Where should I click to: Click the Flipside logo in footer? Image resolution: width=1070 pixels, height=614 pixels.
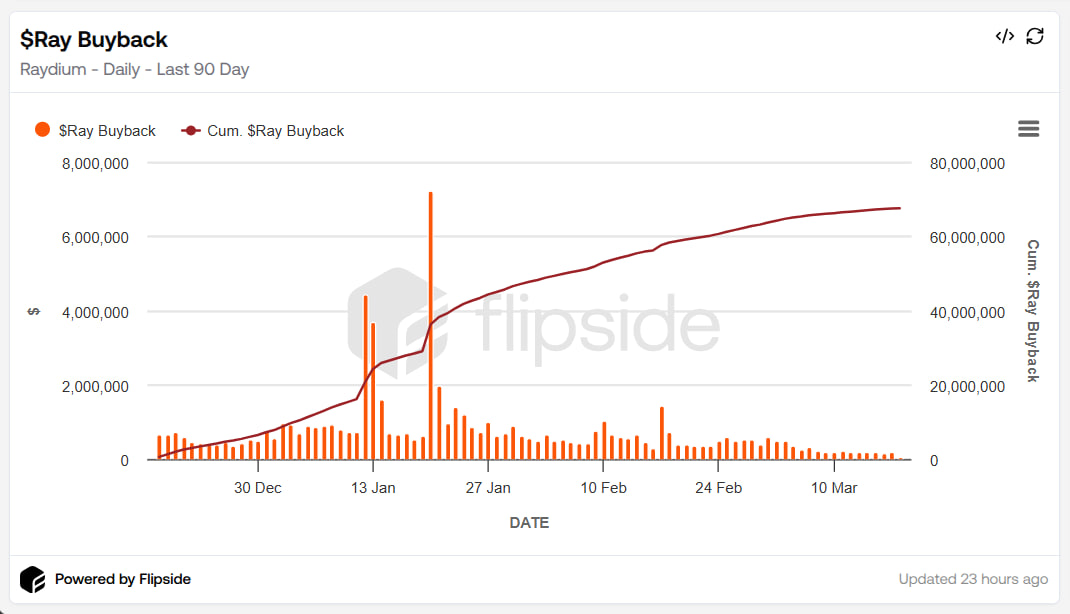(33, 579)
